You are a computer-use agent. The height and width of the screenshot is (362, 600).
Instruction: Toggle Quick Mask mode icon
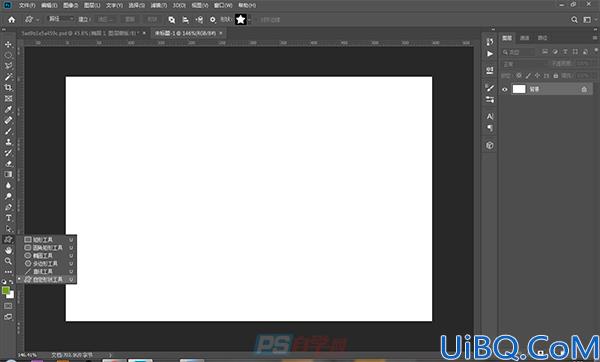[x=8, y=306]
